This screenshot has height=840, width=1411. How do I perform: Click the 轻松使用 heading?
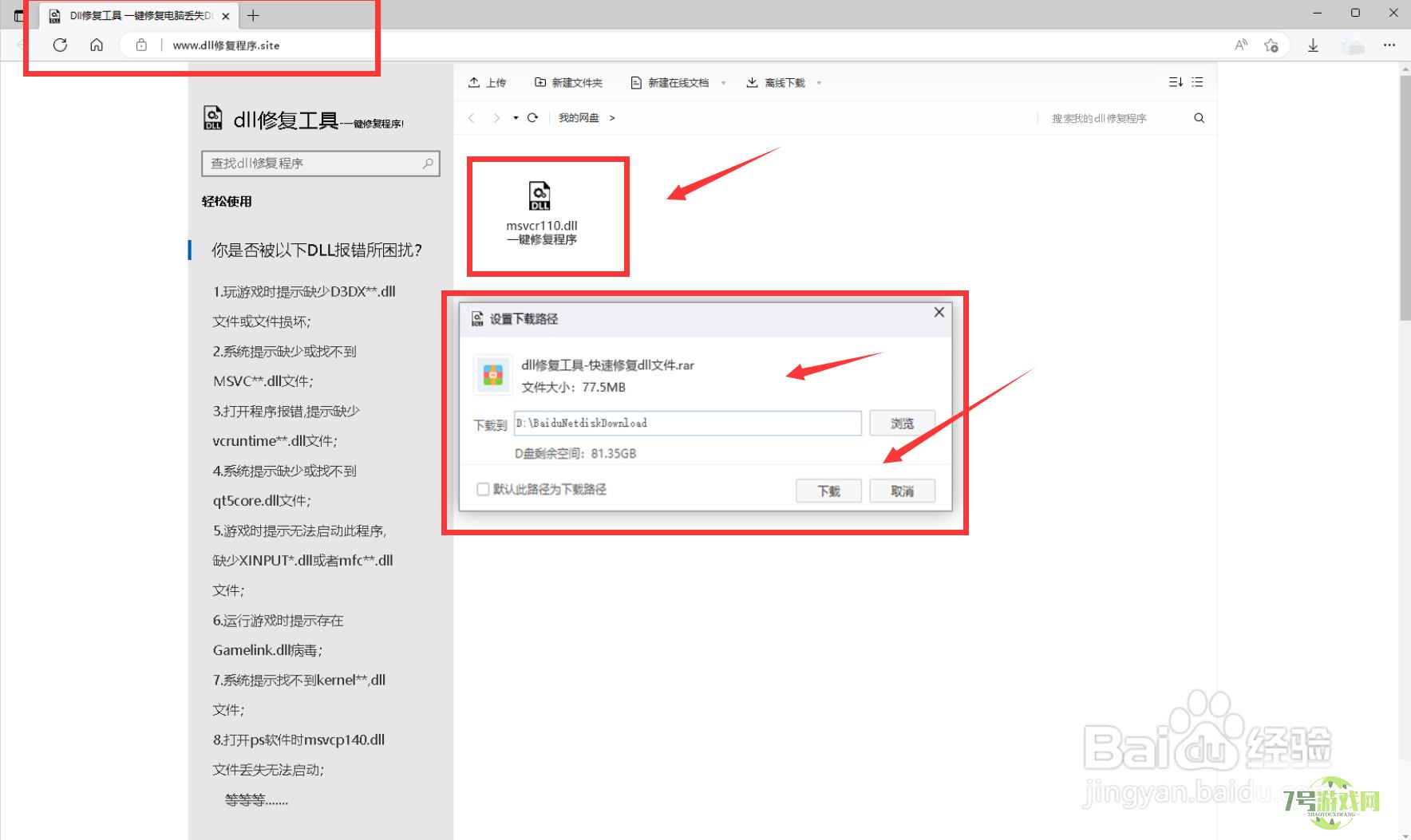pos(227,201)
